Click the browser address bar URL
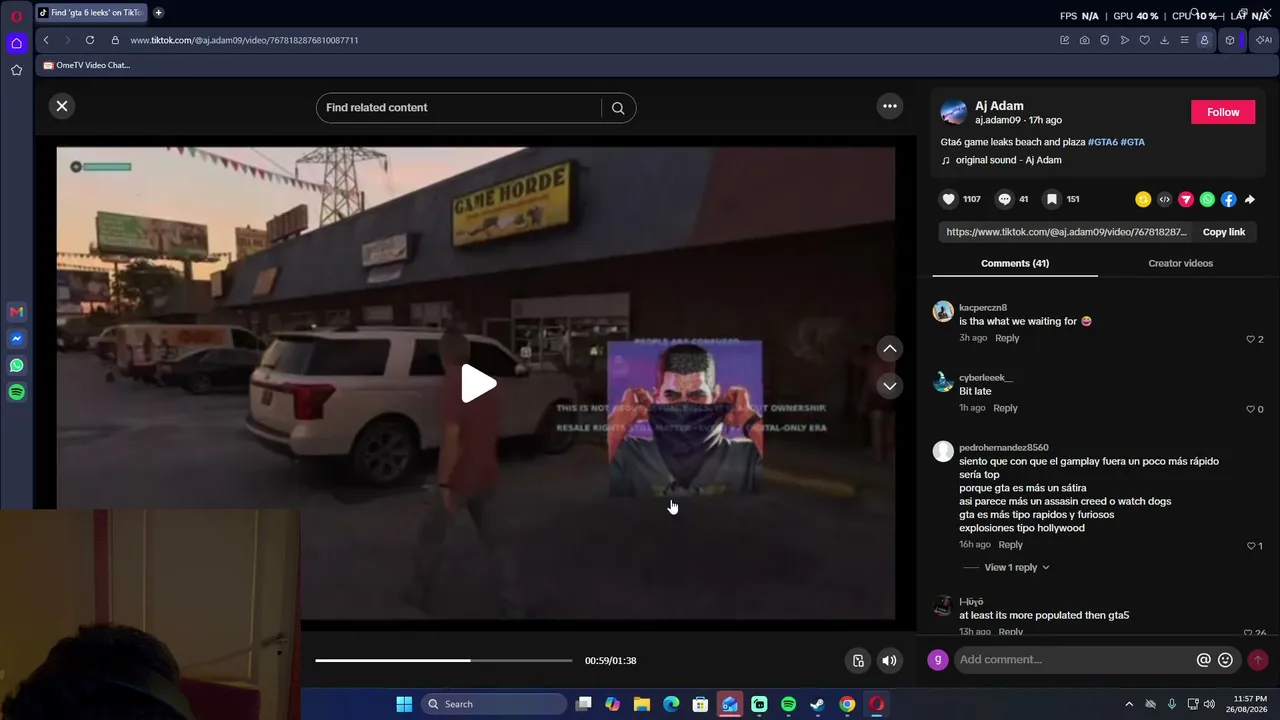The width and height of the screenshot is (1280, 720). pyautogui.click(x=244, y=40)
